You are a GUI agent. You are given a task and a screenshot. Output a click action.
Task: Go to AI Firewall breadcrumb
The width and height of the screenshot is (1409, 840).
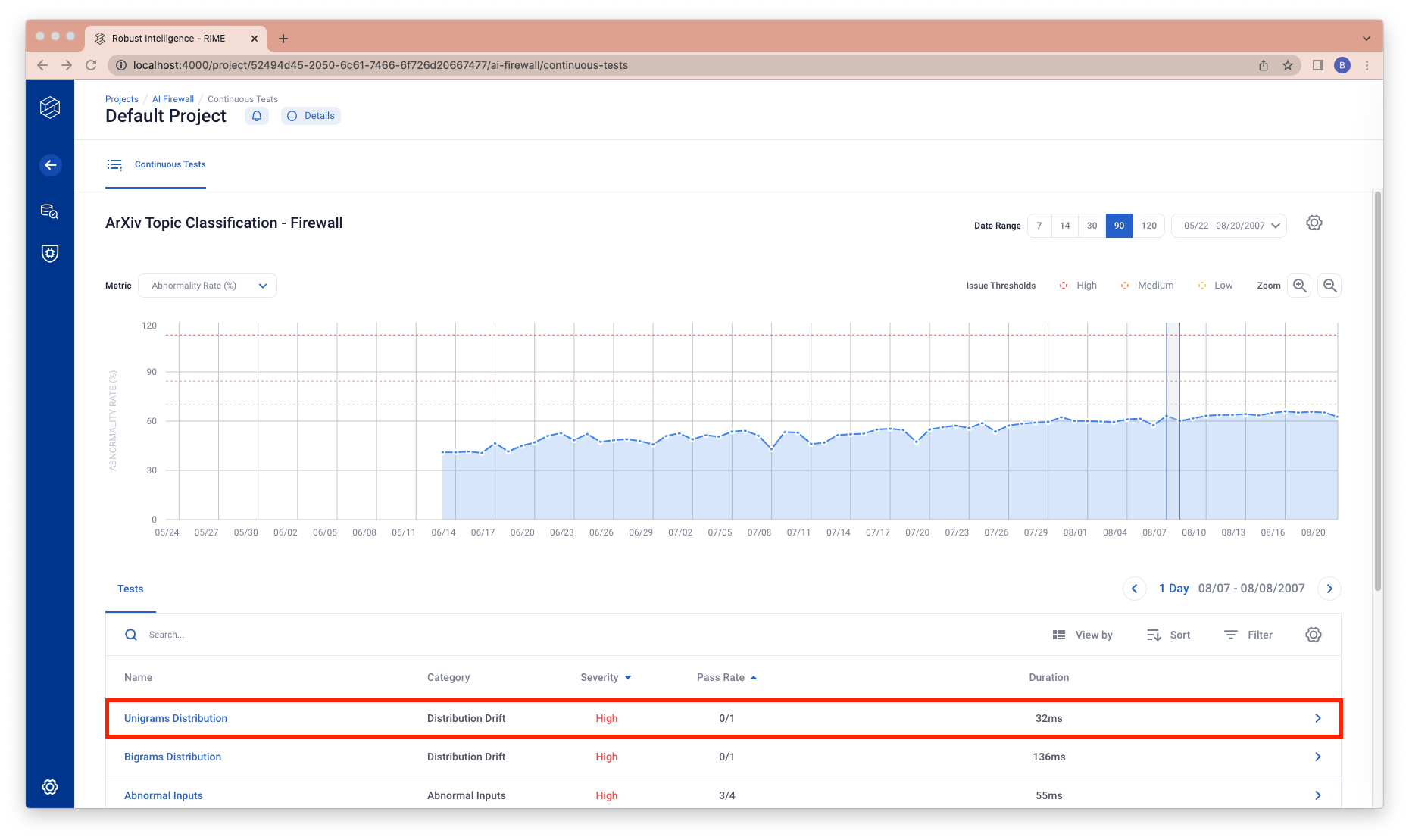173,99
